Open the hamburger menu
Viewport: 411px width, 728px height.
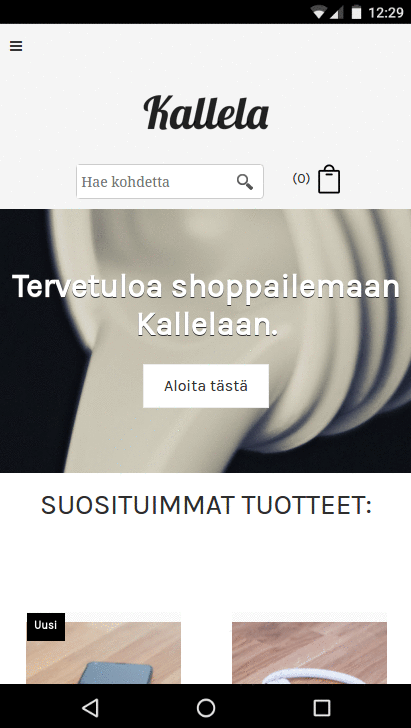click(16, 46)
